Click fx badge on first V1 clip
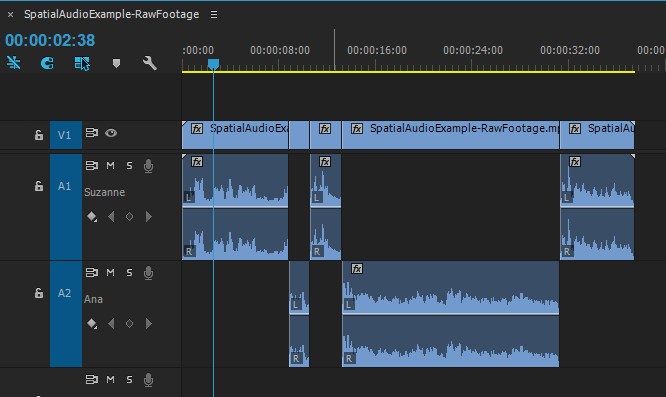The height and width of the screenshot is (397, 666). tap(197, 129)
